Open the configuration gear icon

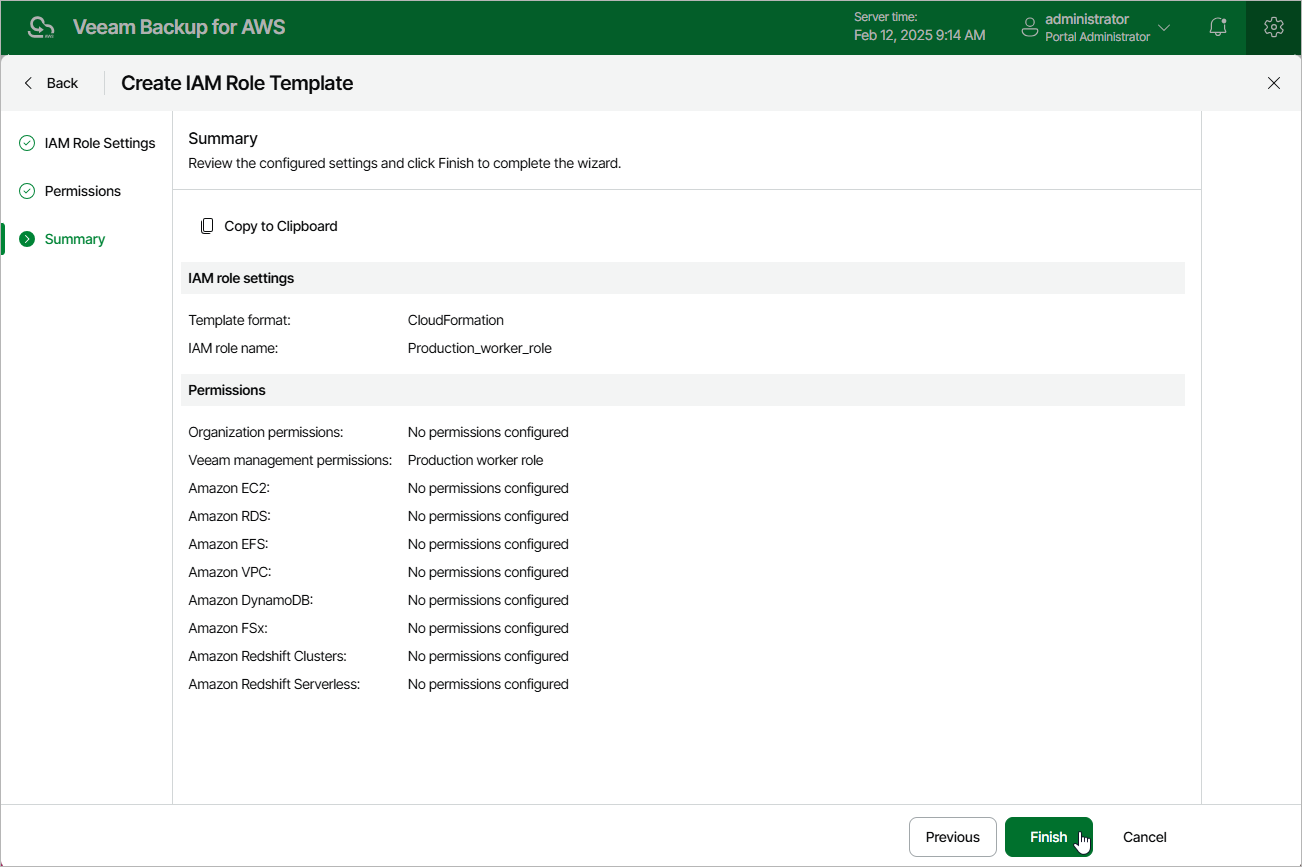point(1273,27)
